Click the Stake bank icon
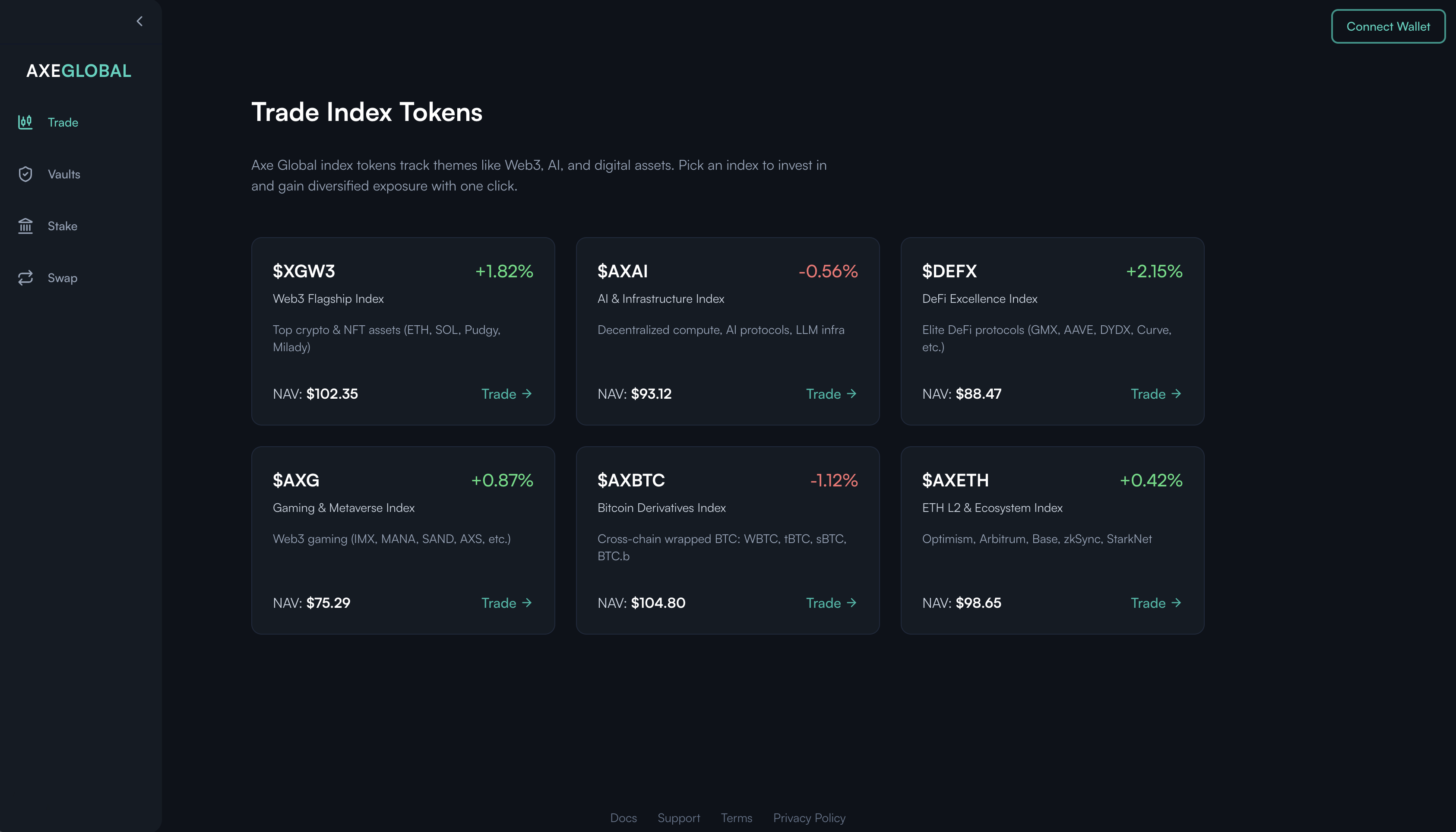The width and height of the screenshot is (1456, 832). click(x=25, y=226)
